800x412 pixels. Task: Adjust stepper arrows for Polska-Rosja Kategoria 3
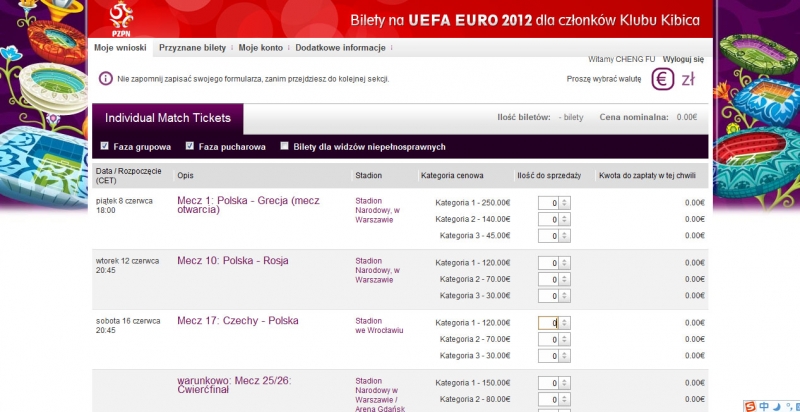pos(564,296)
